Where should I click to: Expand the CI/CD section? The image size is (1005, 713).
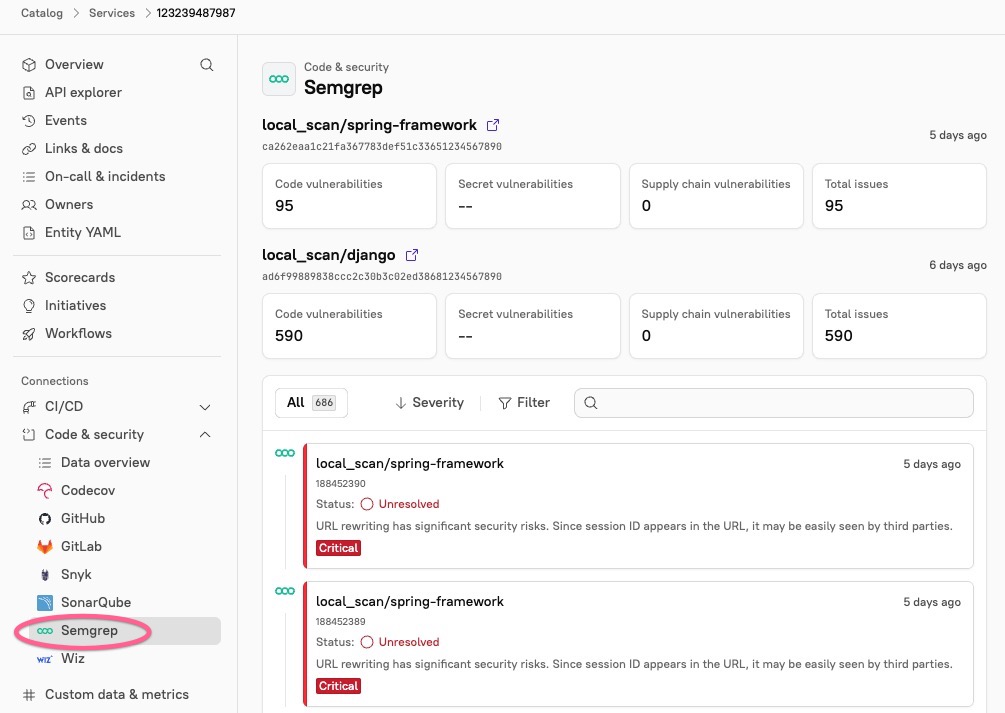pyautogui.click(x=205, y=407)
